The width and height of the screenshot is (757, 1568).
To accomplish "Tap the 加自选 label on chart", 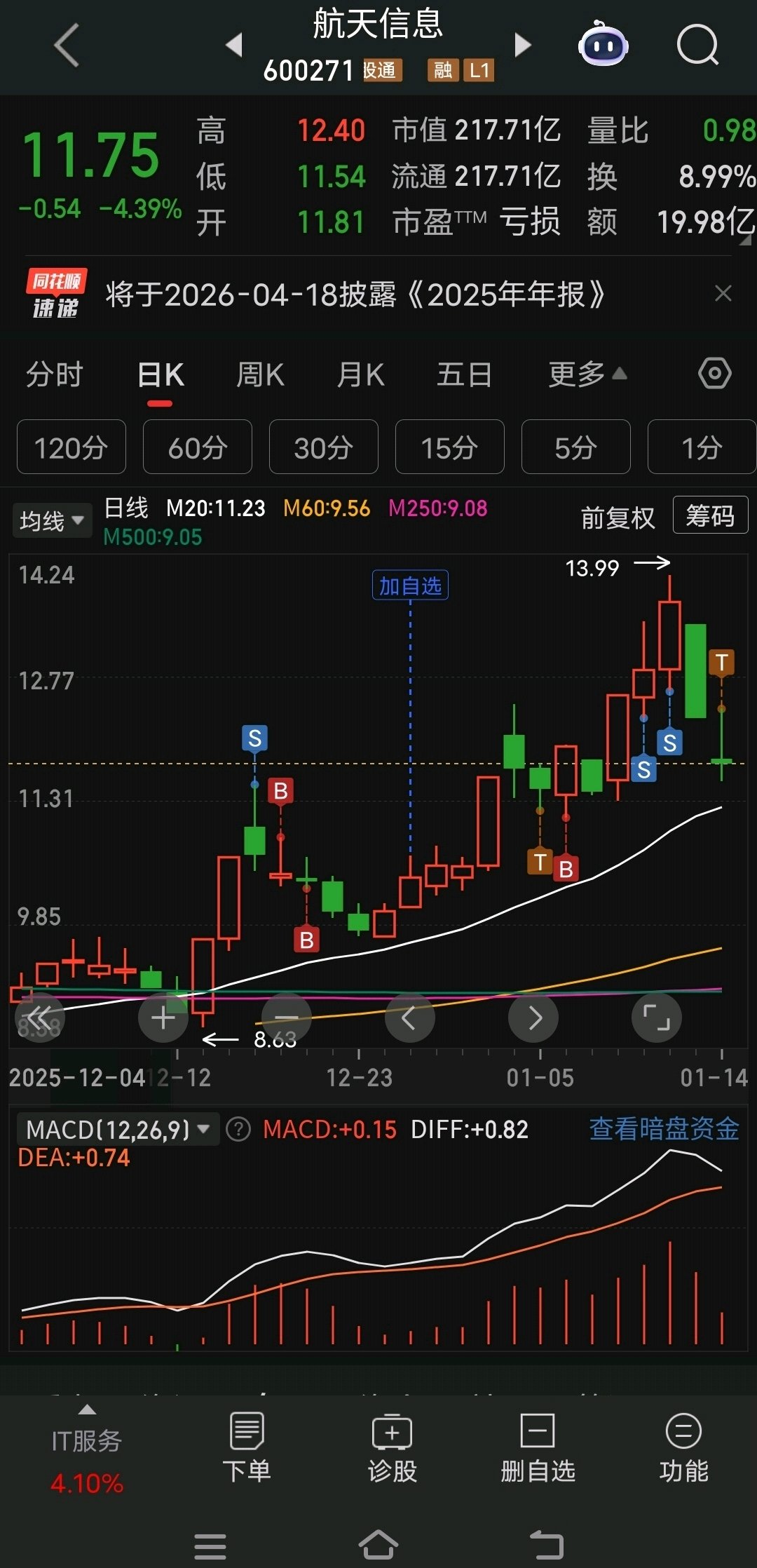I will [x=410, y=585].
